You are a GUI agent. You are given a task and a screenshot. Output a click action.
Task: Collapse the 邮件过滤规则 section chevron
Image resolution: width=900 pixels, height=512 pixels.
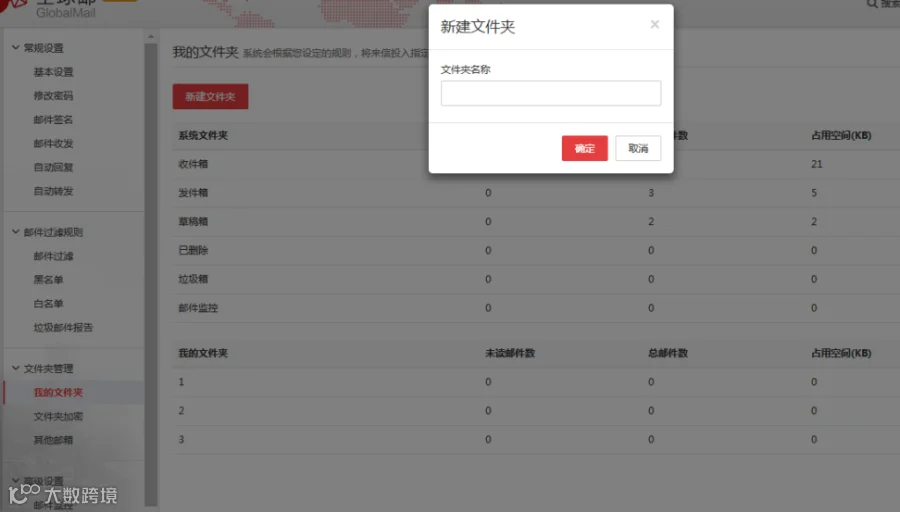point(15,232)
